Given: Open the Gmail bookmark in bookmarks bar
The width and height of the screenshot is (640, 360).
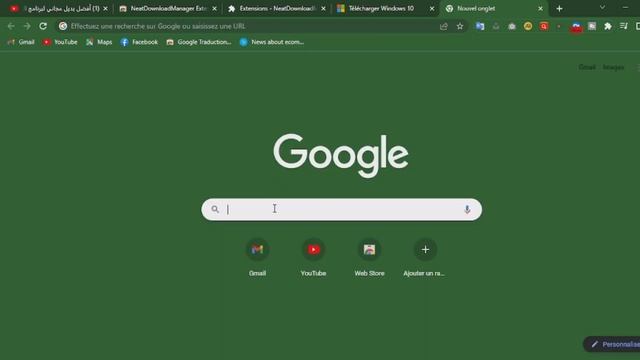Looking at the screenshot, I should click(x=21, y=42).
